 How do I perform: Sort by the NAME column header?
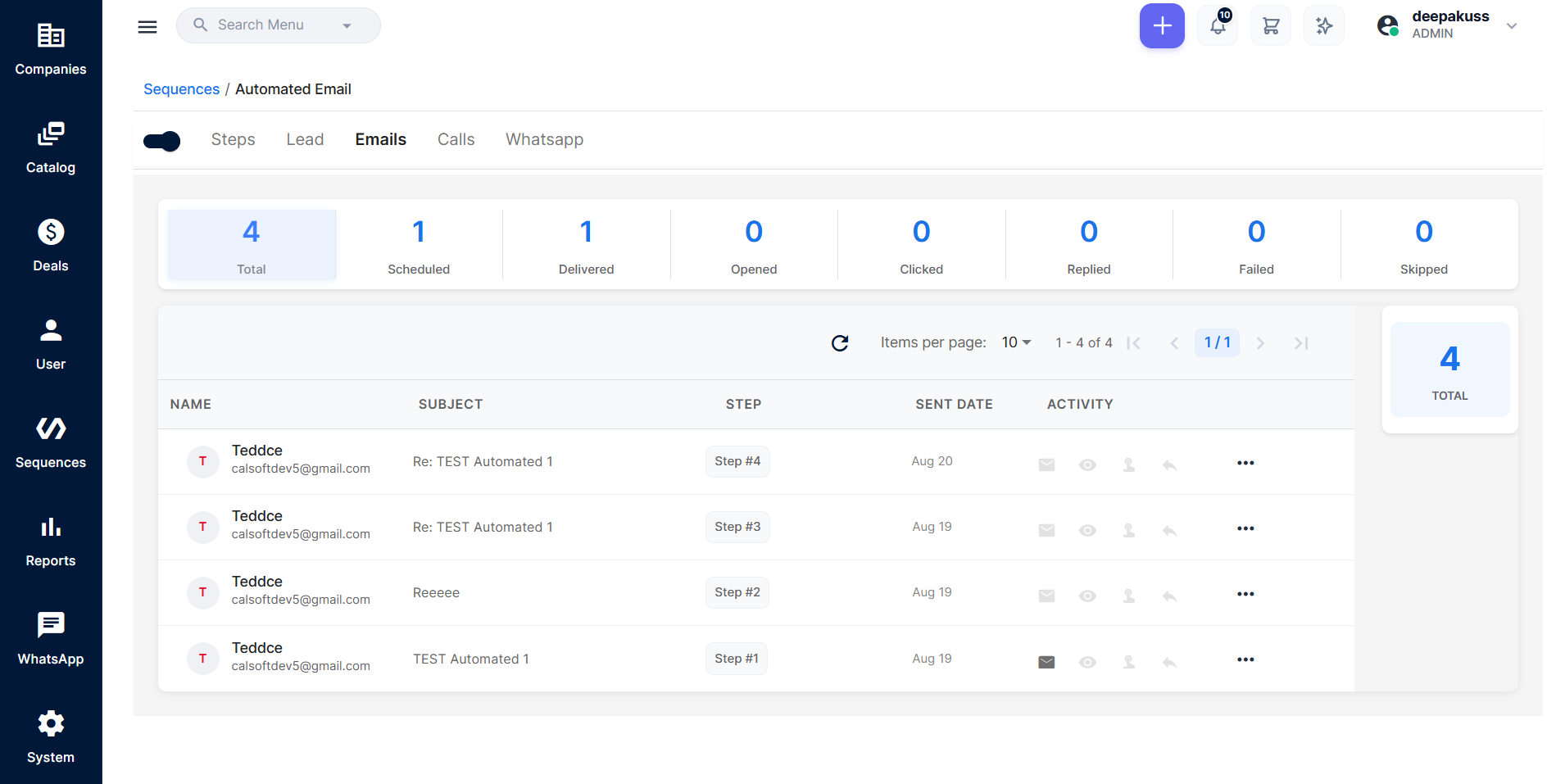click(191, 404)
